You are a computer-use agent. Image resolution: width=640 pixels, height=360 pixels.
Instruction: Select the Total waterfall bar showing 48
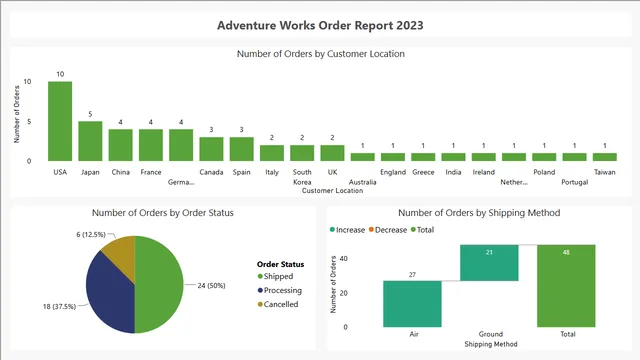tap(566, 286)
